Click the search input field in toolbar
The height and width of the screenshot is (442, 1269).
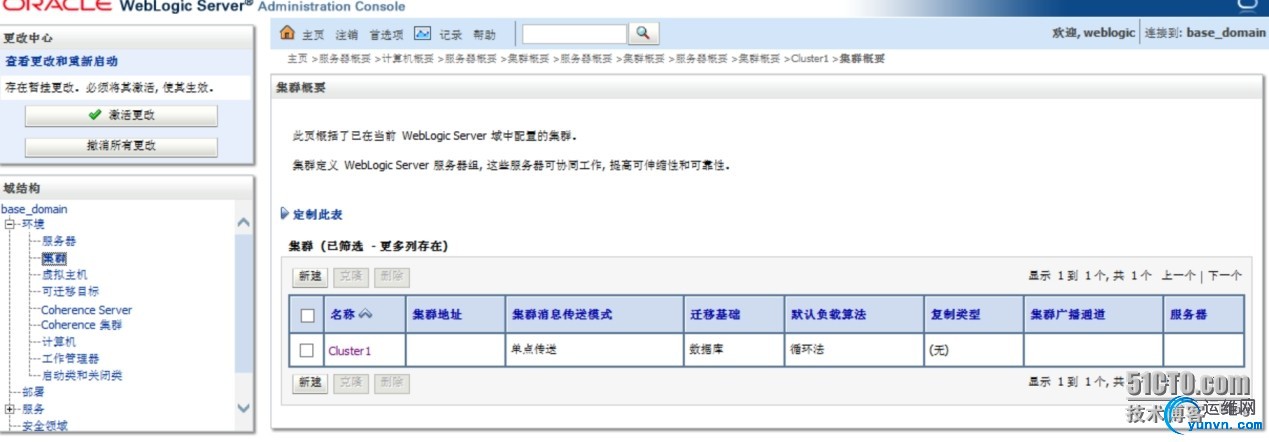coord(574,34)
